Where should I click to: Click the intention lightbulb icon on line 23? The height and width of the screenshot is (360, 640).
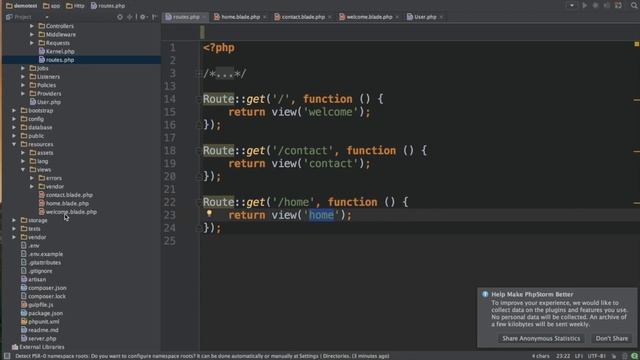click(x=209, y=213)
